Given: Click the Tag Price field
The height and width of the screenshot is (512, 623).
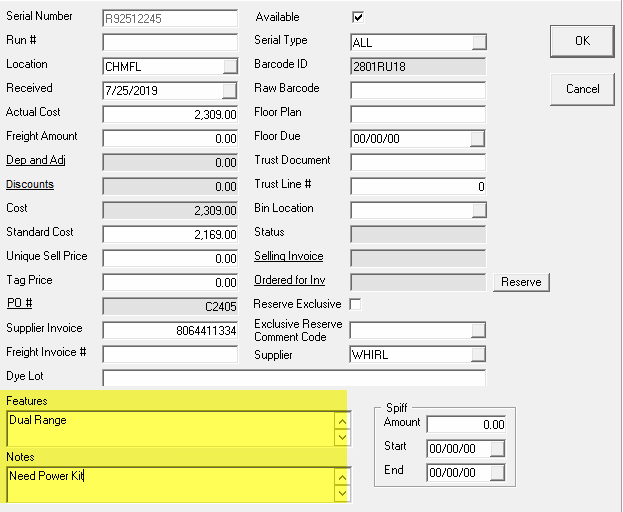Looking at the screenshot, I should [x=170, y=282].
